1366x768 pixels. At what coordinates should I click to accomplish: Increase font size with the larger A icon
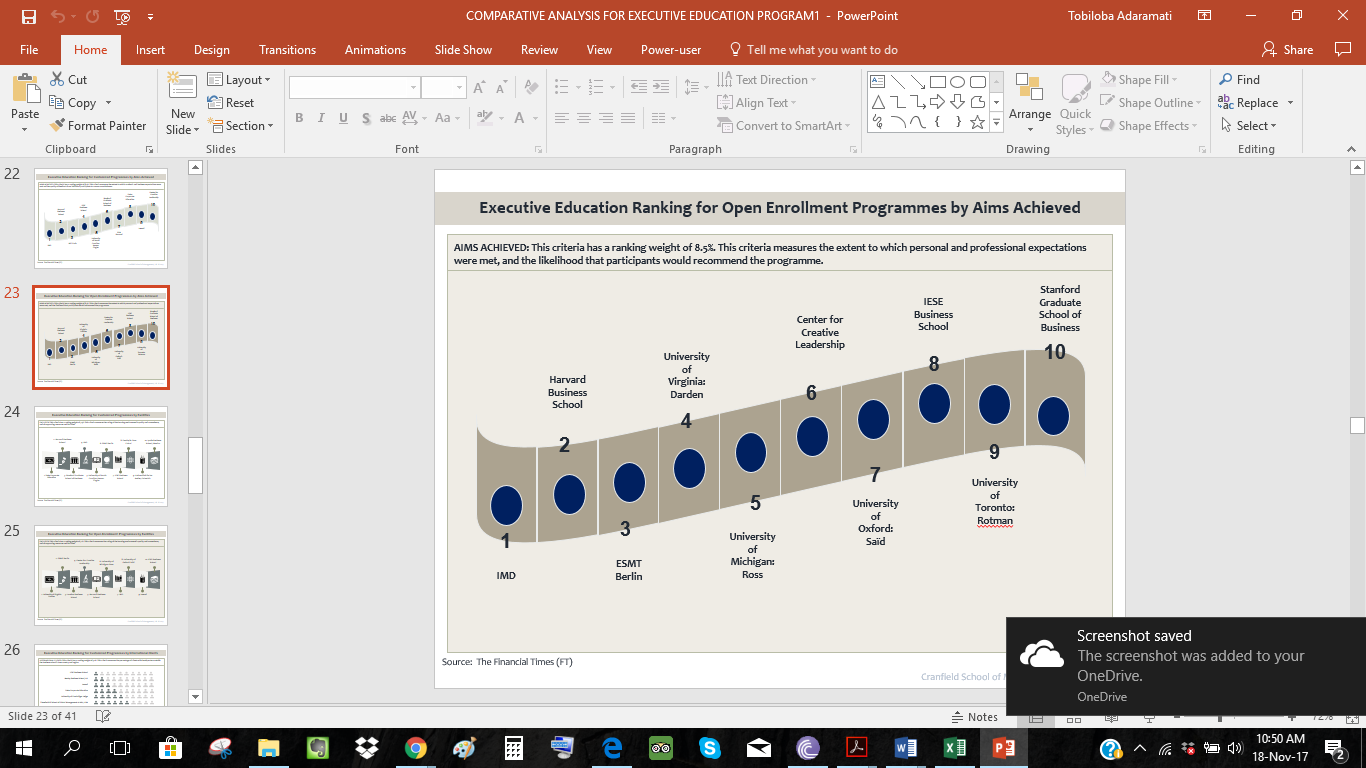coord(479,88)
